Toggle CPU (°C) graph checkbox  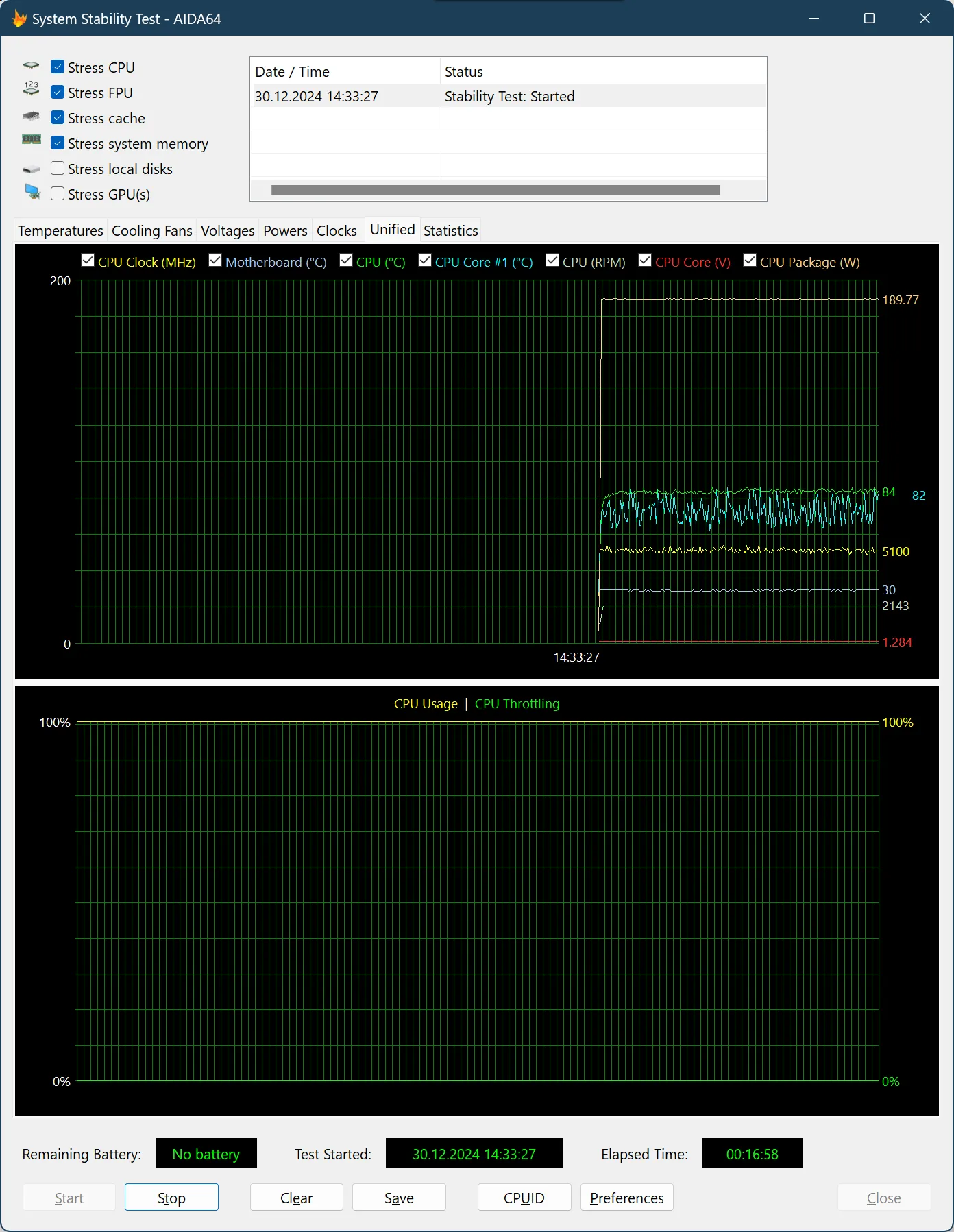(x=346, y=261)
